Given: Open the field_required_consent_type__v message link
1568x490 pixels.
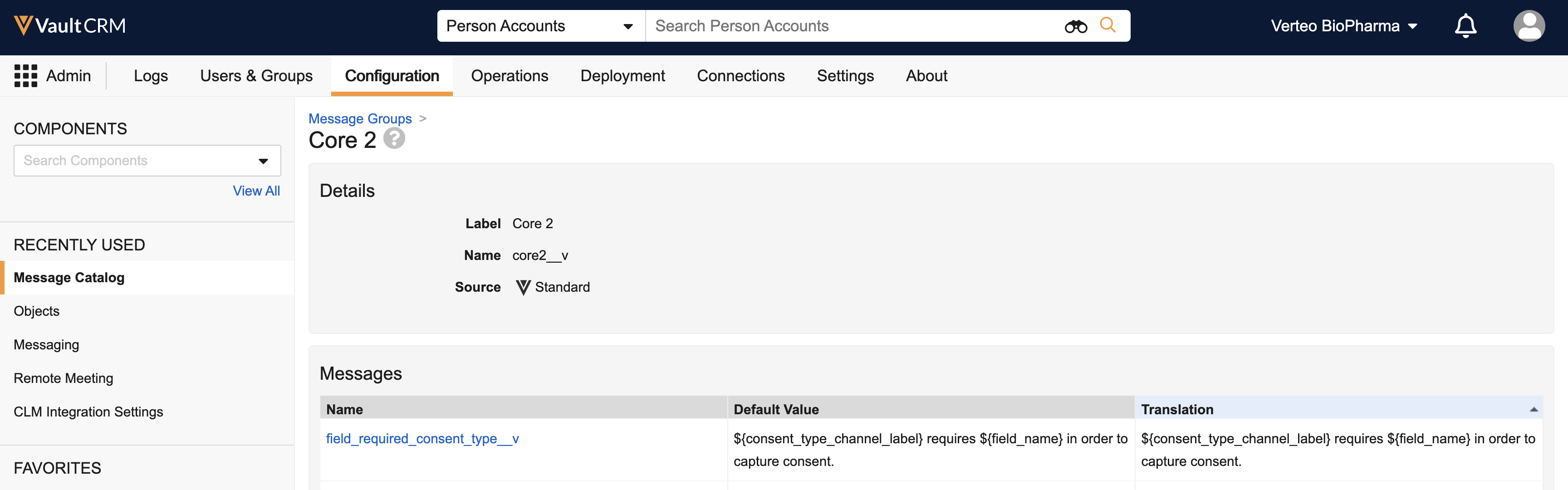Looking at the screenshot, I should (x=422, y=439).
